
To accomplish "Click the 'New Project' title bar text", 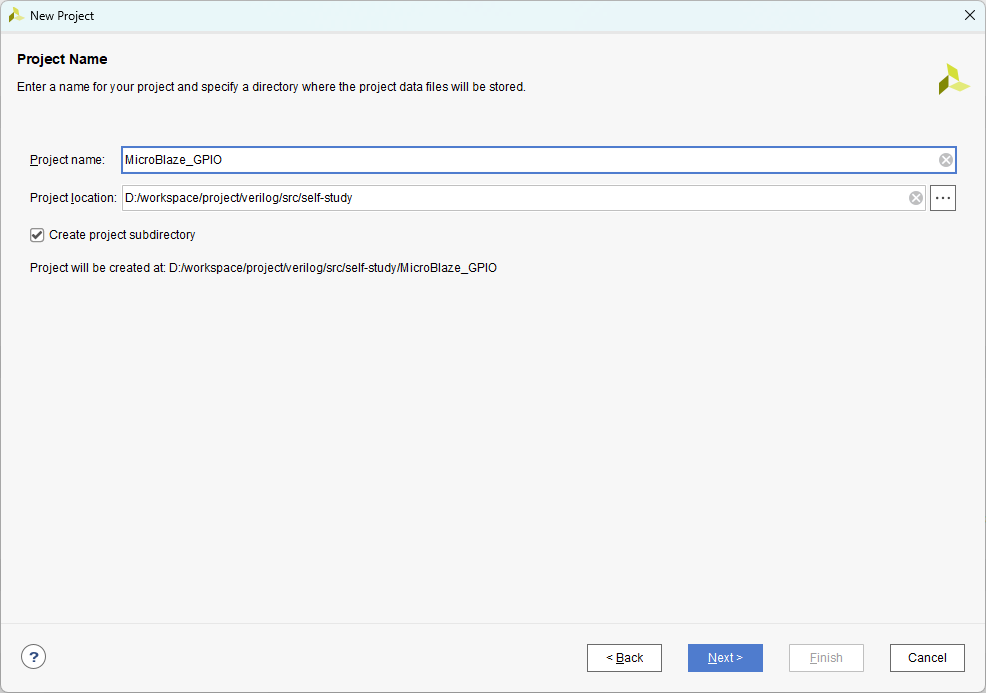I will (x=62, y=16).
